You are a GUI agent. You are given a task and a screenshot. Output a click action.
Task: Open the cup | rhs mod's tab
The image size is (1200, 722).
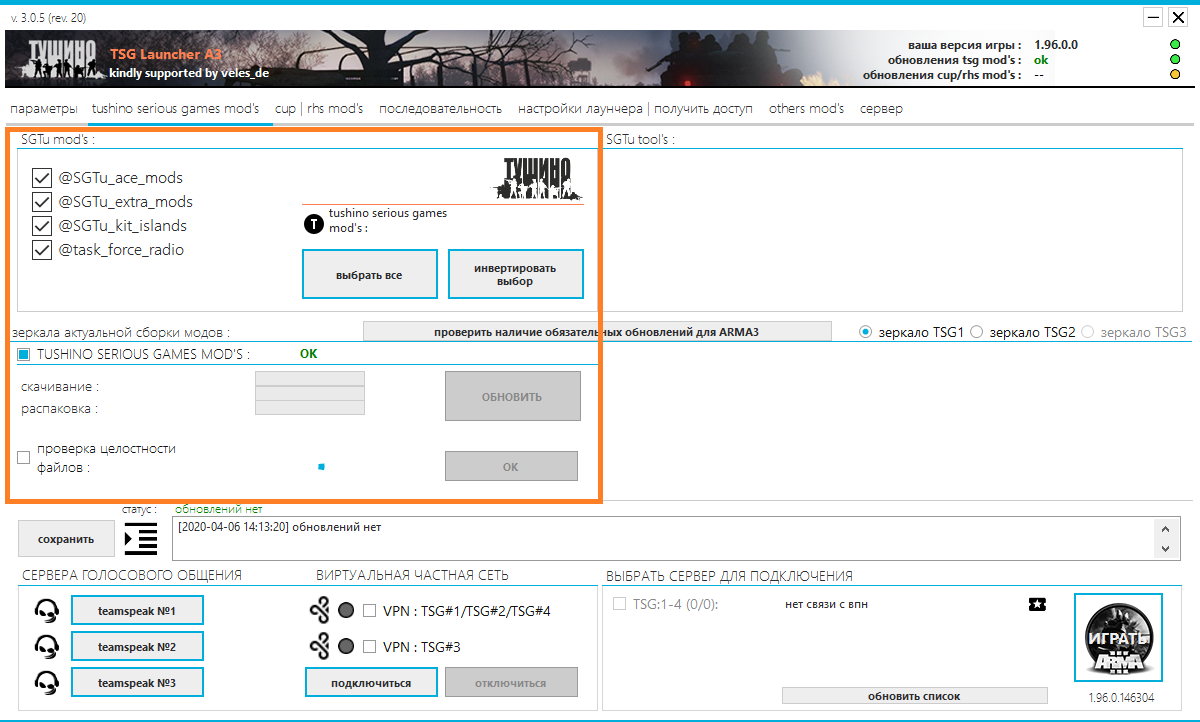pyautogui.click(x=319, y=109)
